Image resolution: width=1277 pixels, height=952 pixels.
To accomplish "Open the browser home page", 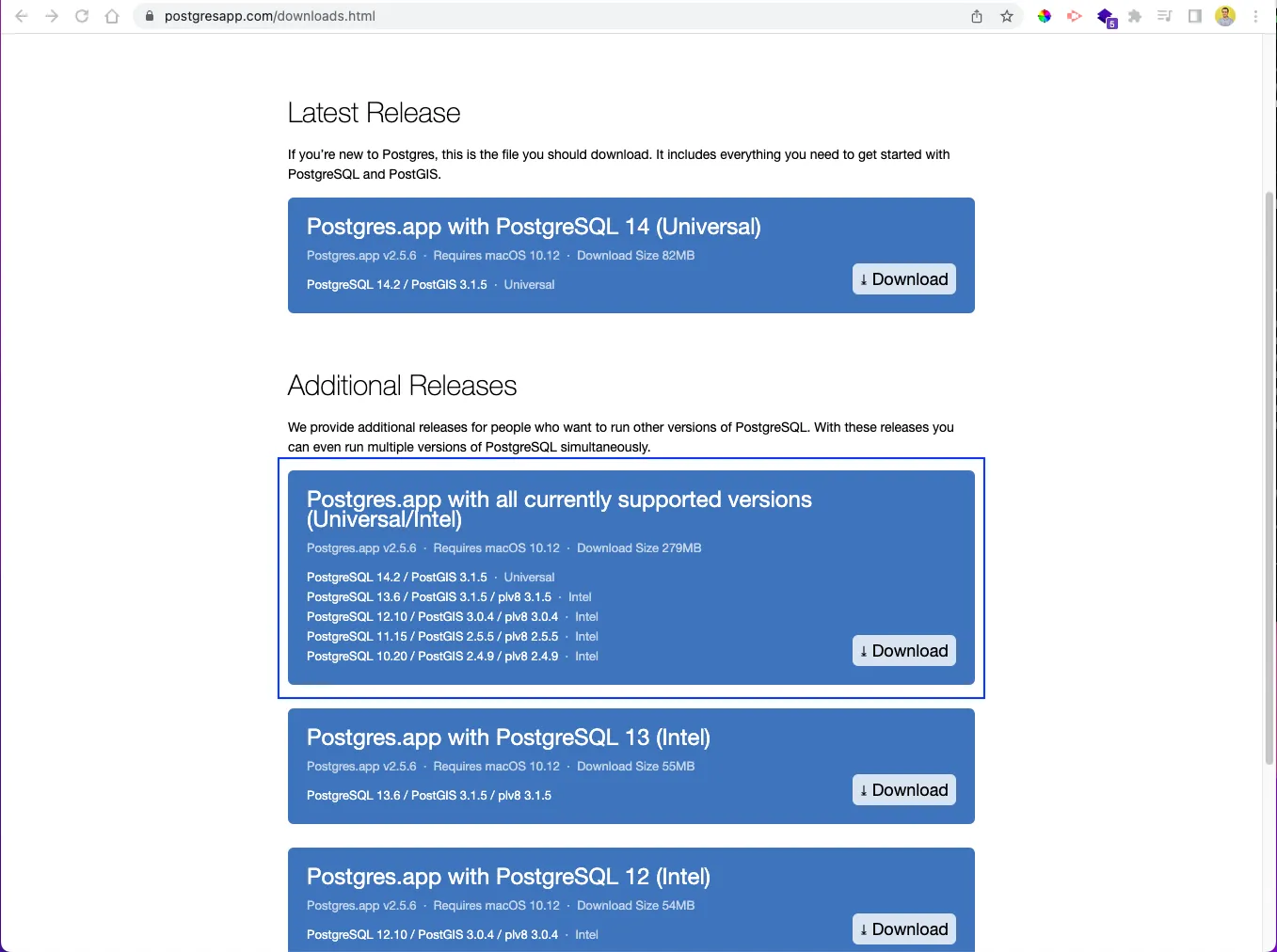I will [x=112, y=16].
